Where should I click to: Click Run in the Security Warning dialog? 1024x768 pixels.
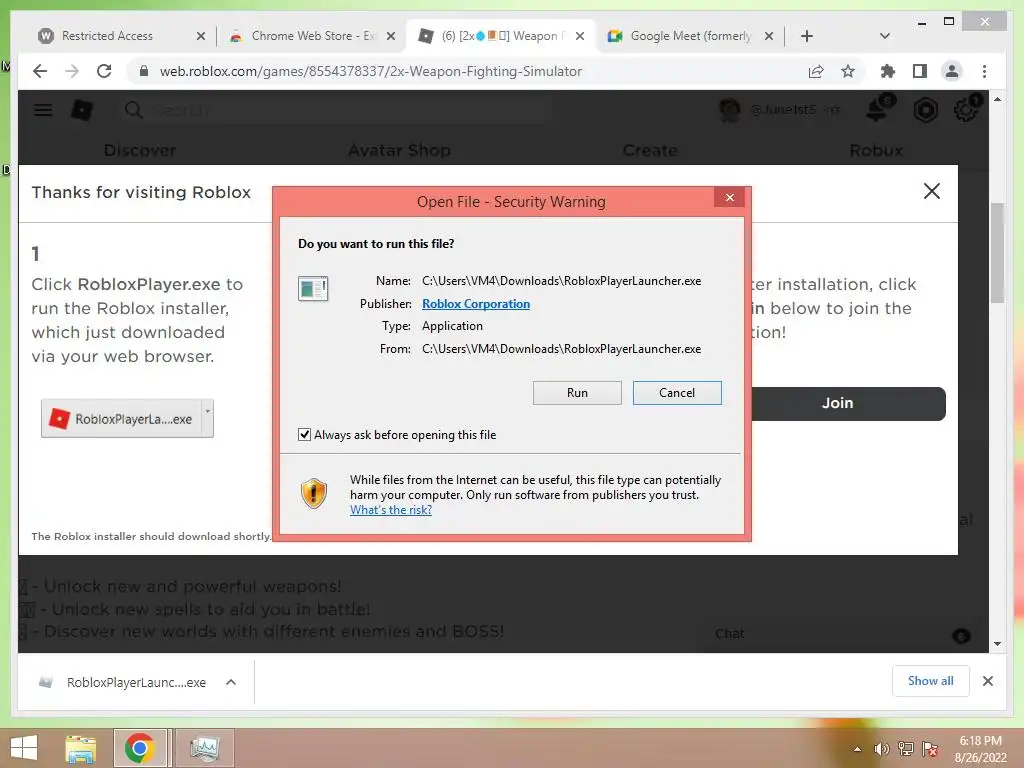pyautogui.click(x=577, y=392)
